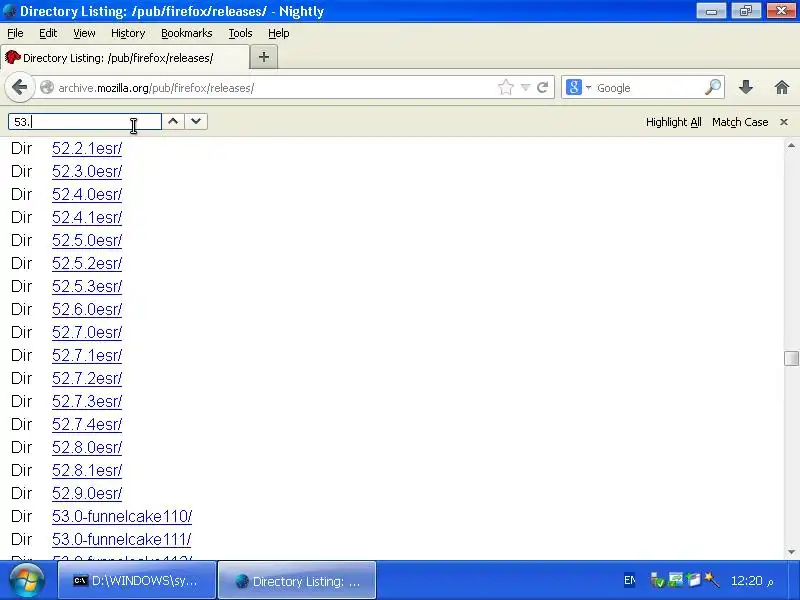Screen dimensions: 800x600
Task: Click the URL address bar
Action: tap(276, 88)
